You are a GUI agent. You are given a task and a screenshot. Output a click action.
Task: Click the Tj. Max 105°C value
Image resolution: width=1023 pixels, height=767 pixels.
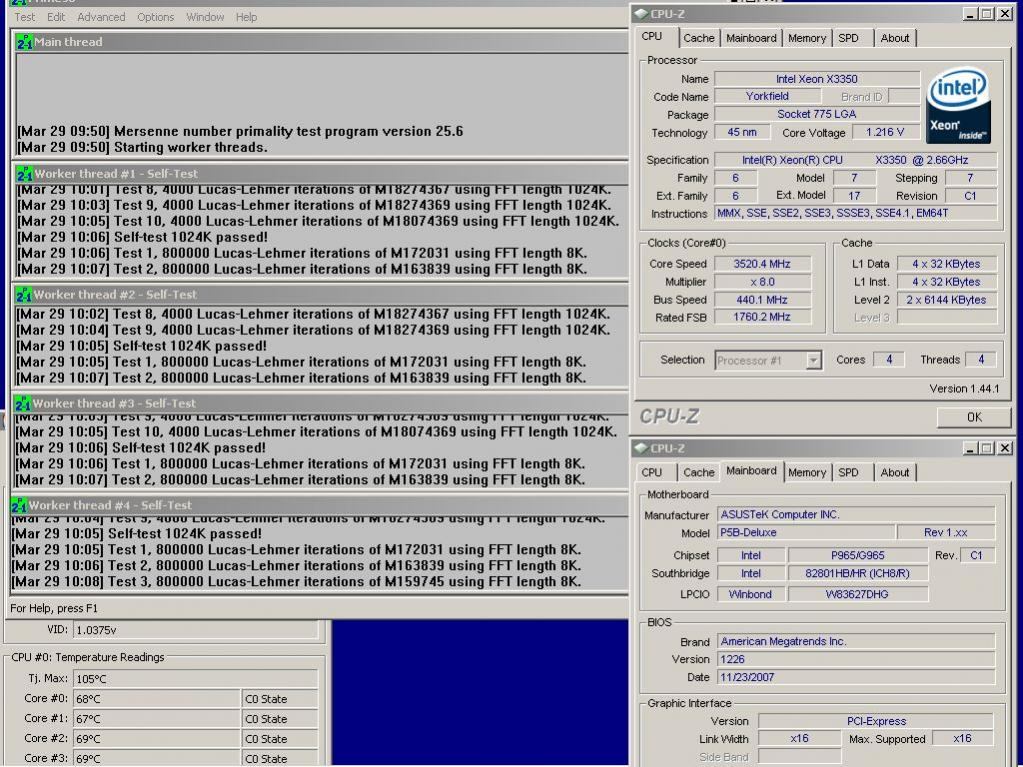click(195, 679)
